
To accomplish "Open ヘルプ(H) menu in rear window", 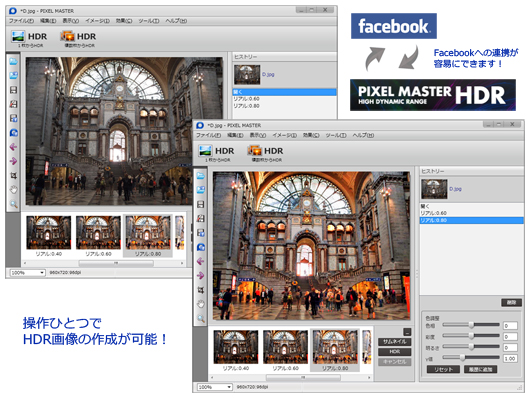I will click(x=176, y=21).
